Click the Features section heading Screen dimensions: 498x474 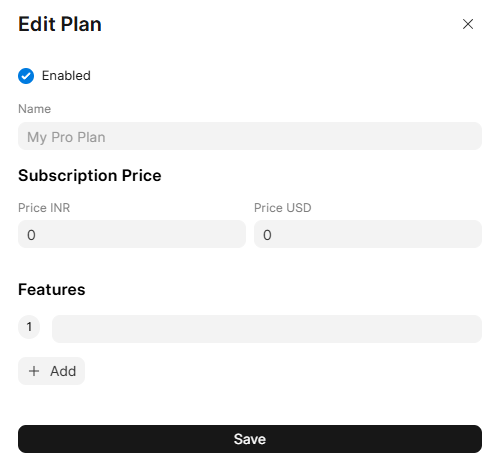pos(52,289)
